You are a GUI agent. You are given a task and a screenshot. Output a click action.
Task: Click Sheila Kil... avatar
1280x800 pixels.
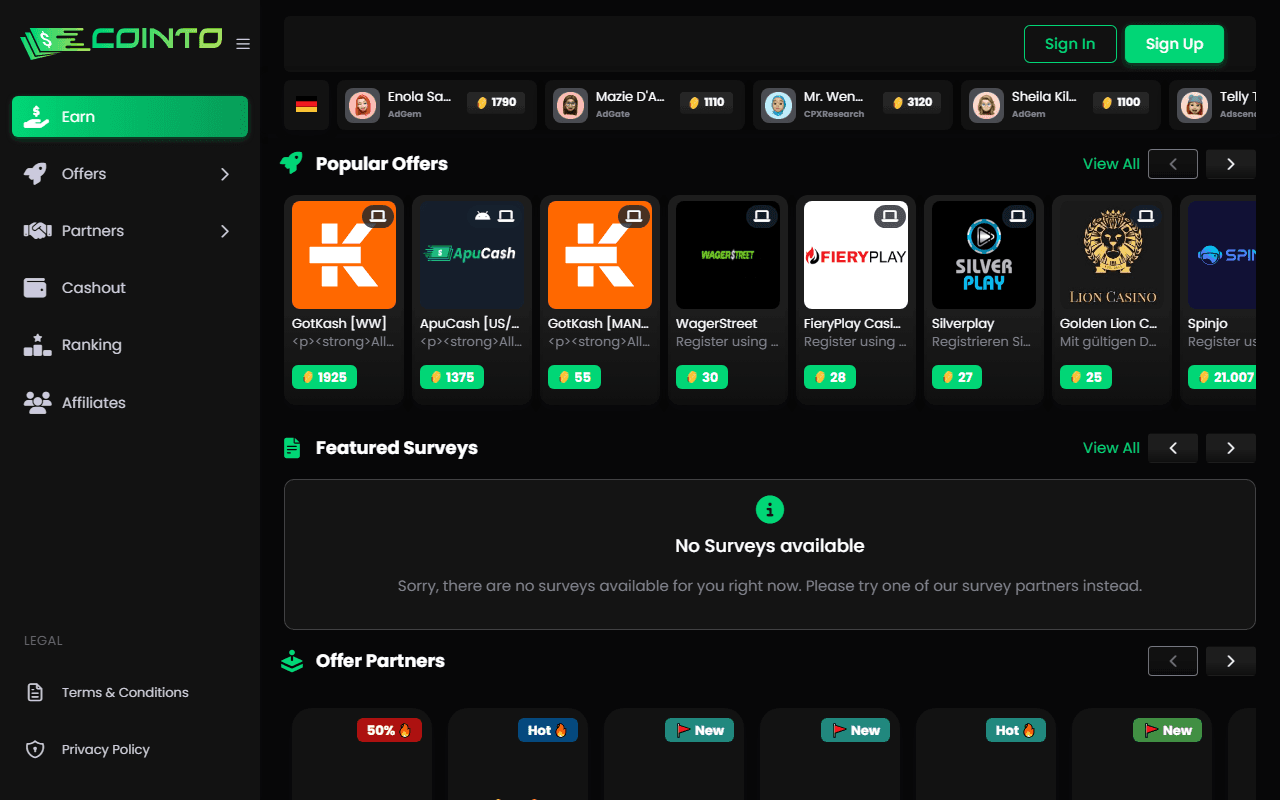coord(986,105)
